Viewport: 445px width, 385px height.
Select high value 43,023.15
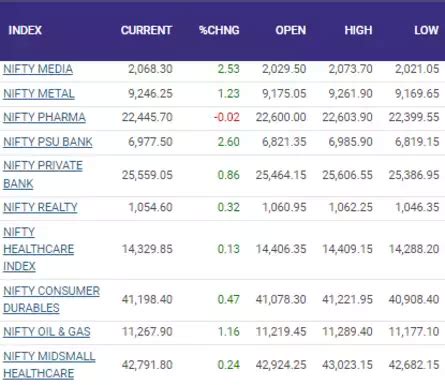tap(347, 365)
